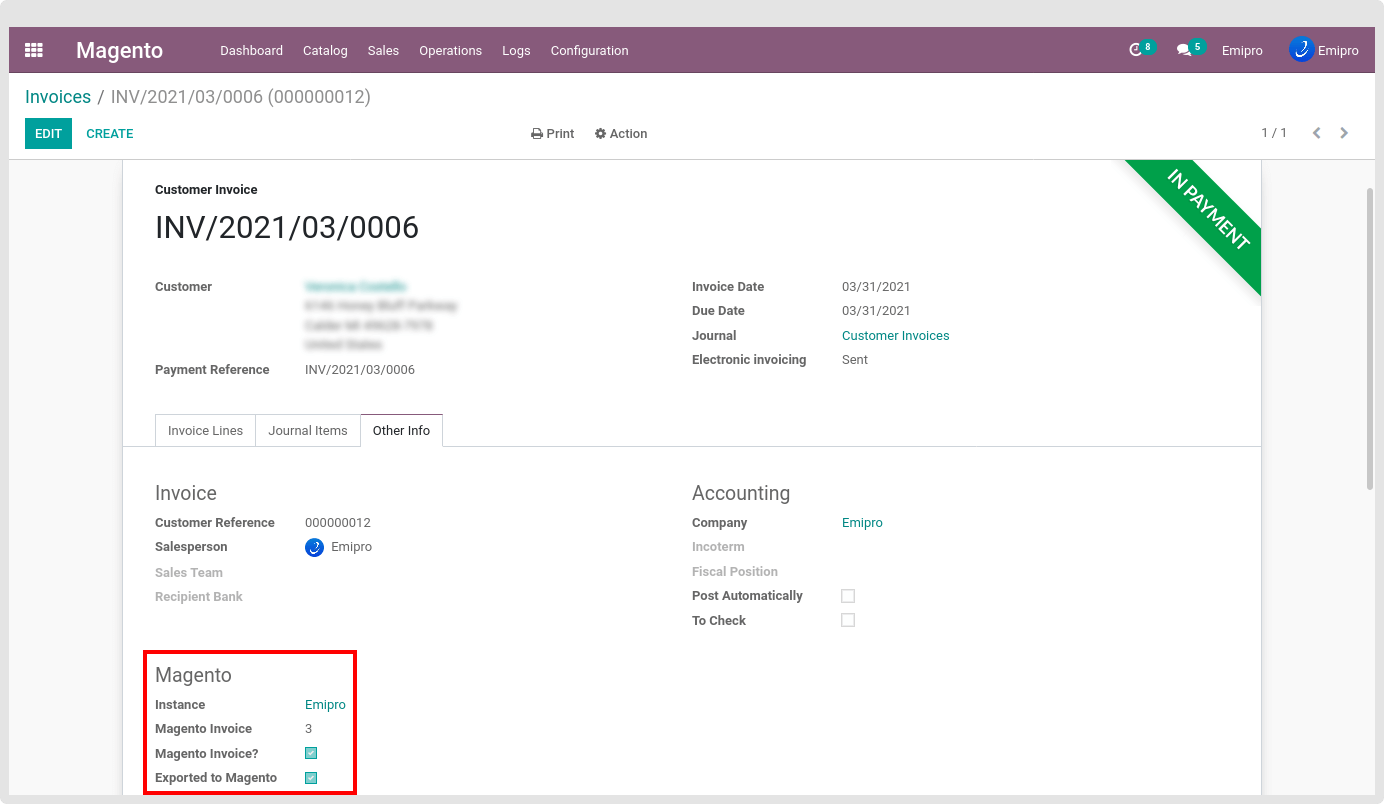Click the Sales Team field label
The width and height of the screenshot is (1384, 804).
[189, 572]
